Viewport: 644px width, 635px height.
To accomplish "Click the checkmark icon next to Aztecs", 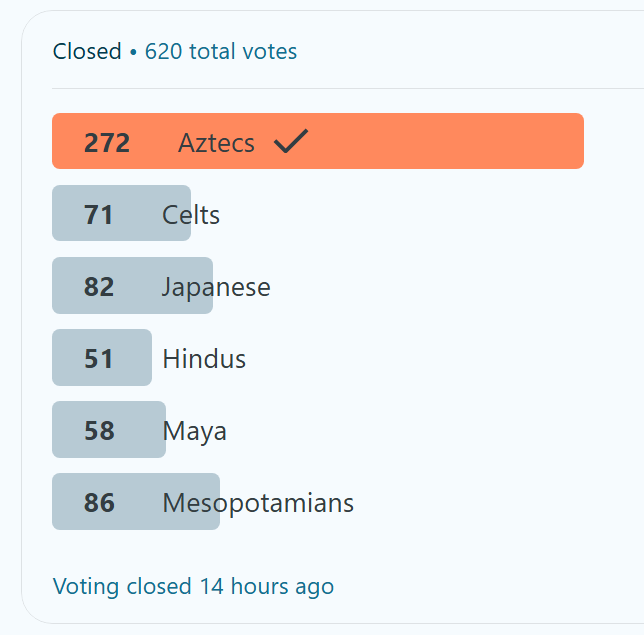I will coord(291,141).
